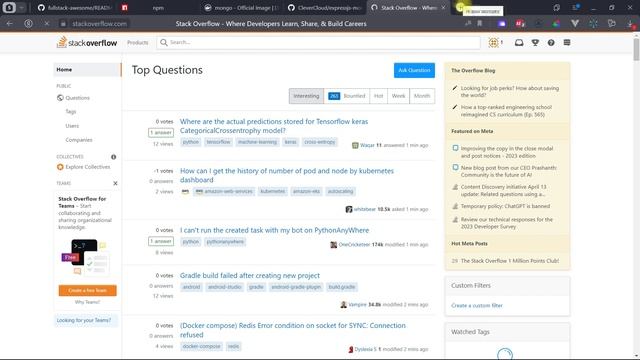Viewport: 640px width, 360px height.
Task: Open user whitebear's avatar icon
Action: (349, 209)
